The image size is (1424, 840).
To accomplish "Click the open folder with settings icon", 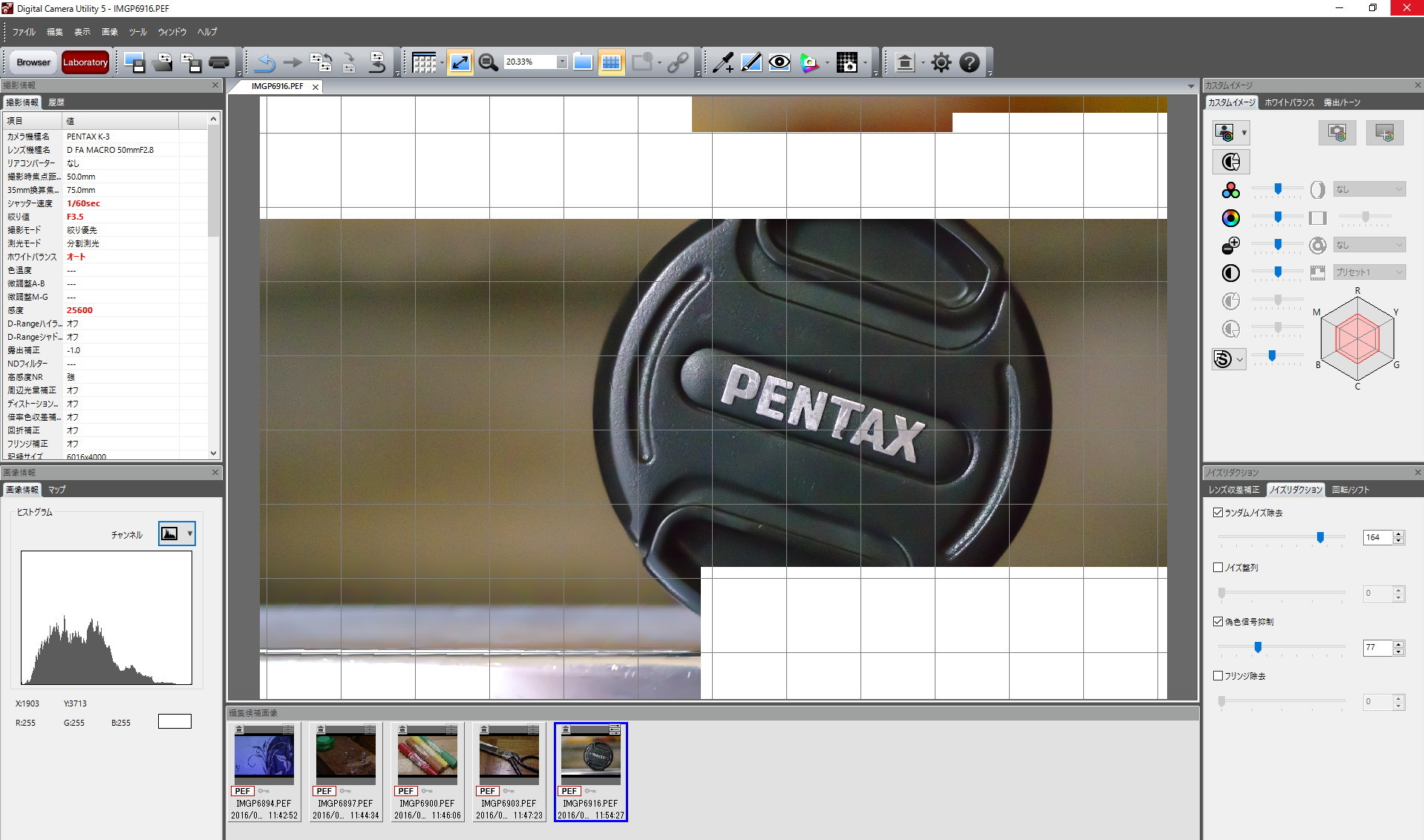I will [x=163, y=63].
